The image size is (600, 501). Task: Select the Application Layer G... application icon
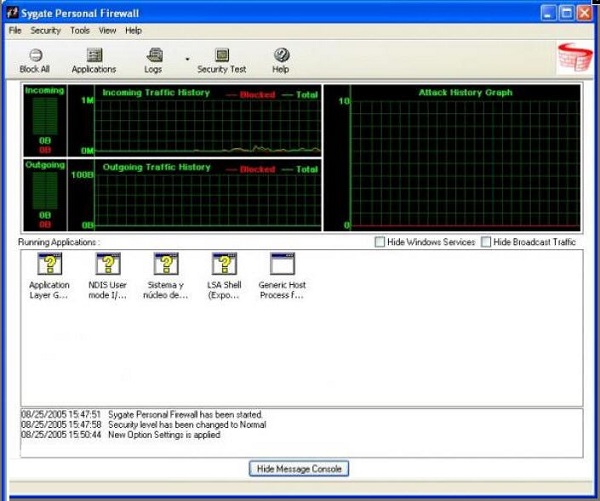tap(49, 263)
